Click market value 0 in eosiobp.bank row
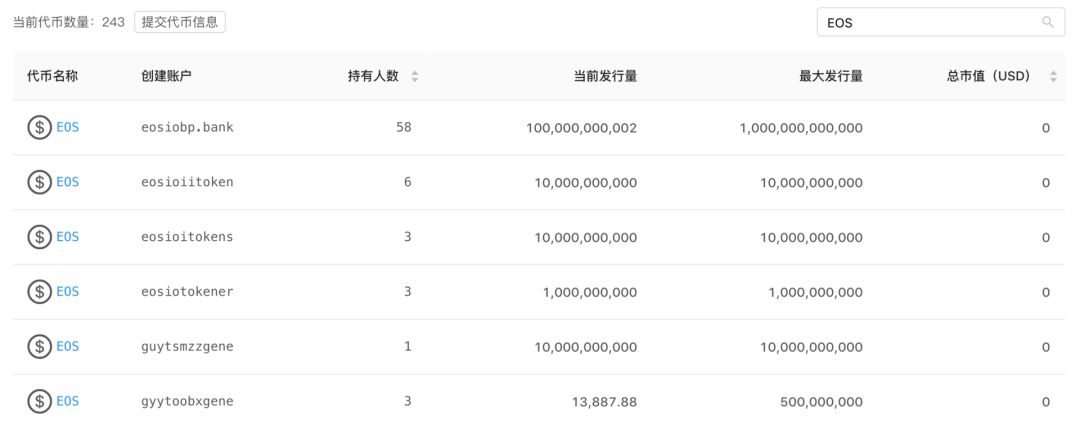Screen dimensions: 1080x421 click(1046, 128)
